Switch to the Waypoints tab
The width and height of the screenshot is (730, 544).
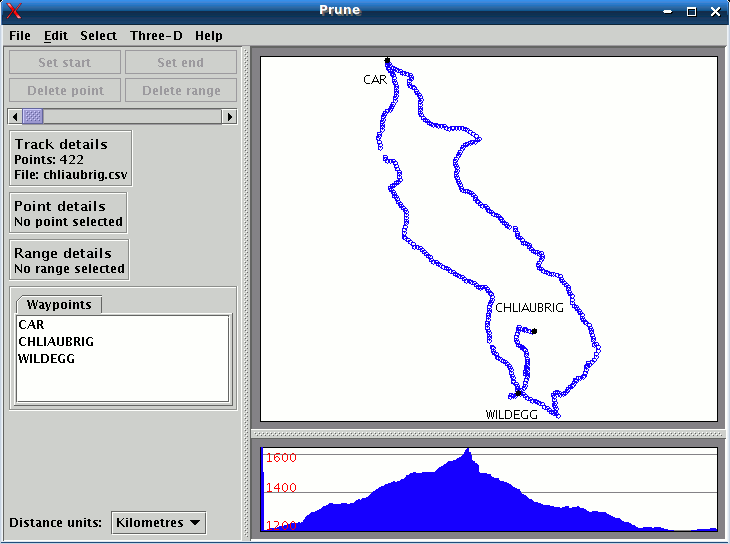(59, 304)
